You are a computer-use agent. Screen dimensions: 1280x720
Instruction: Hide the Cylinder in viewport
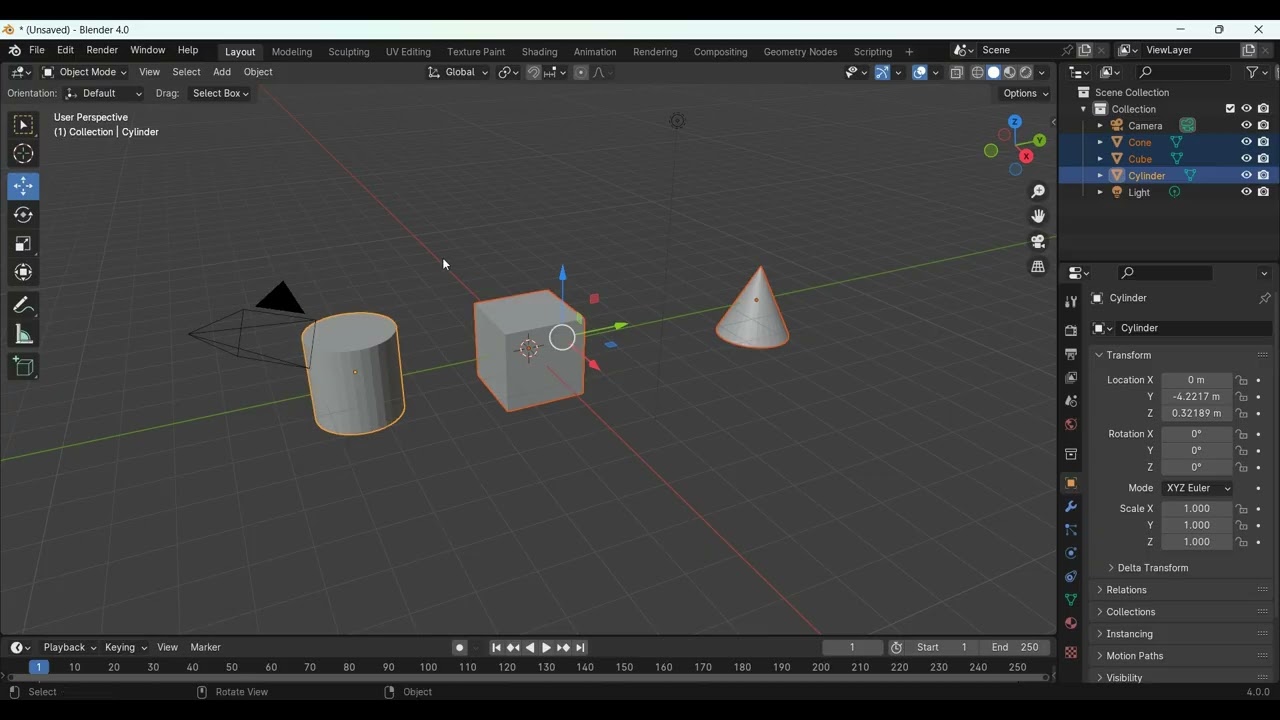1246,175
